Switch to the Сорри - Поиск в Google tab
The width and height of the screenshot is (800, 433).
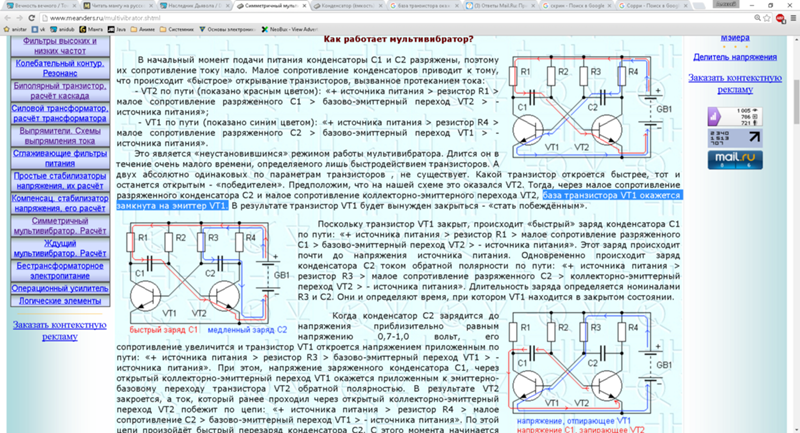coord(652,6)
